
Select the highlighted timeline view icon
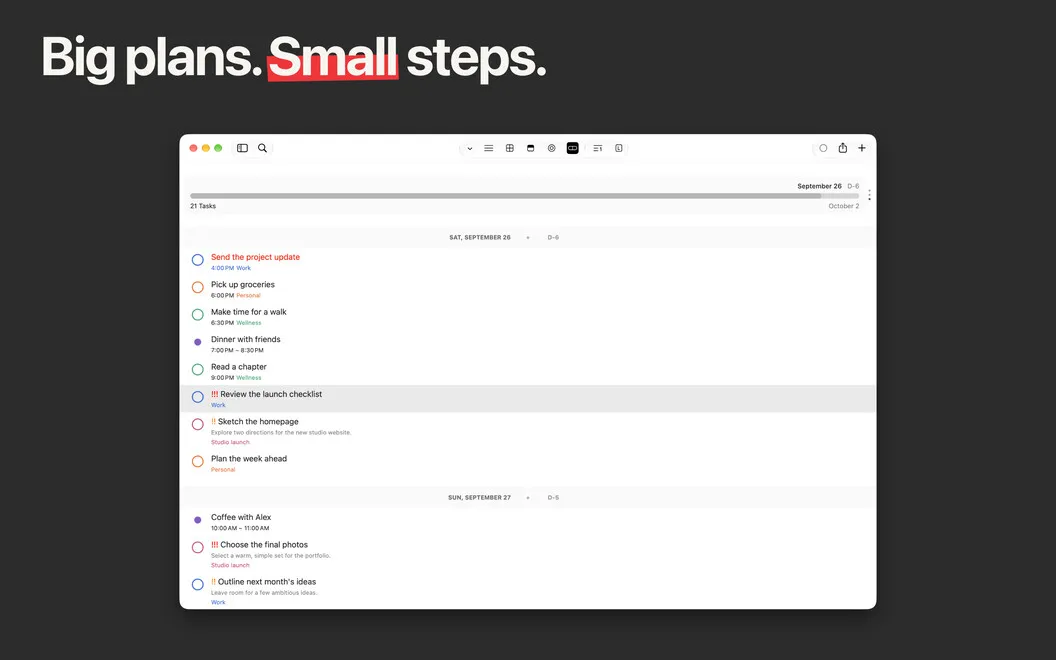point(572,148)
